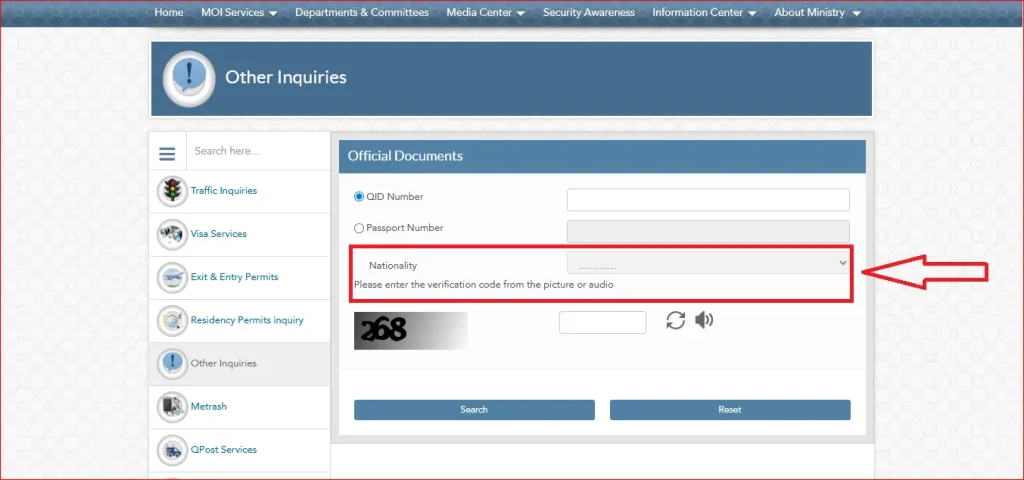Image resolution: width=1024 pixels, height=480 pixels.
Task: Open QPost Services link
Action: click(x=223, y=449)
